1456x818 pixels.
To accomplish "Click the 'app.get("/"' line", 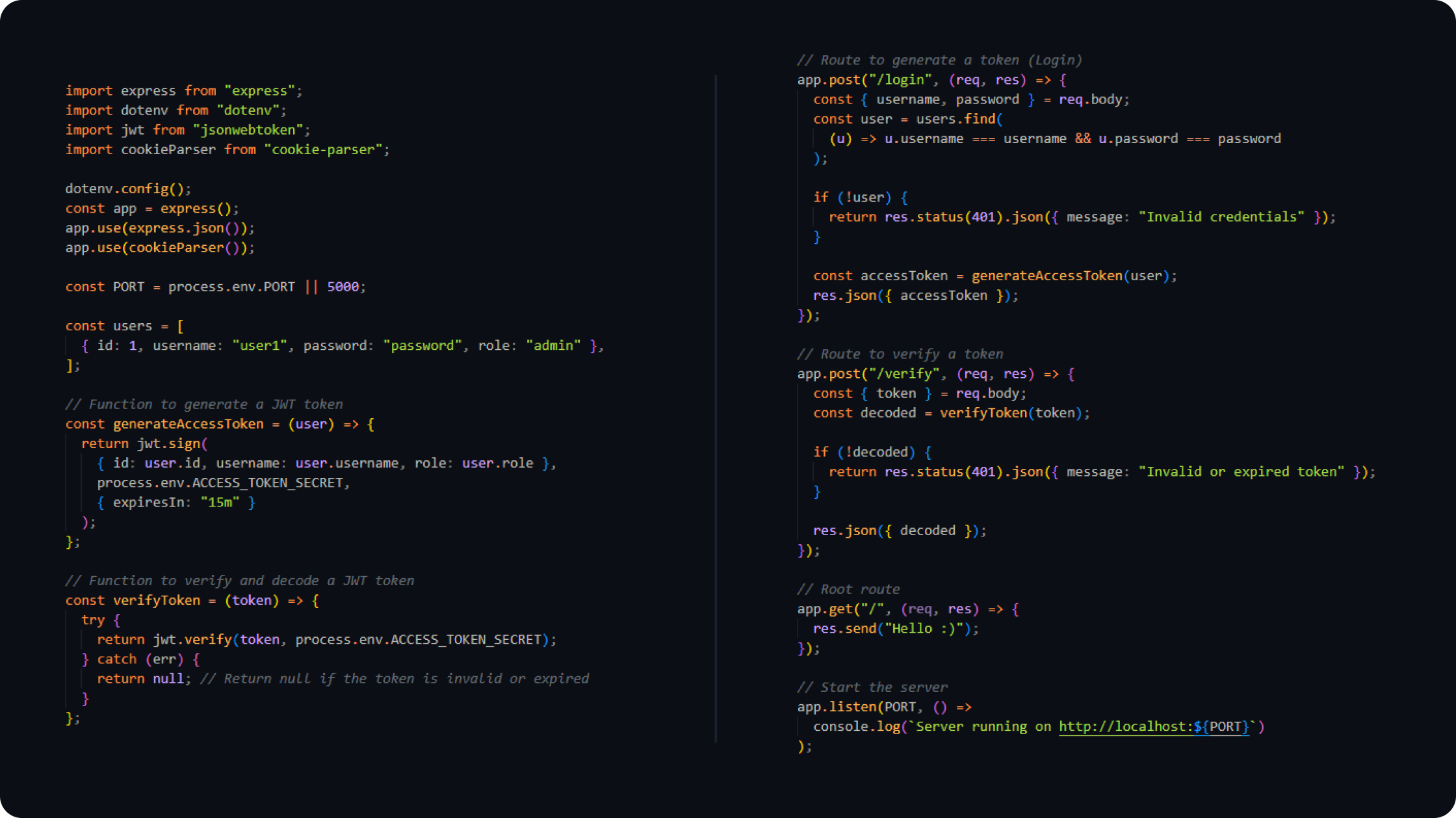I will click(x=908, y=609).
